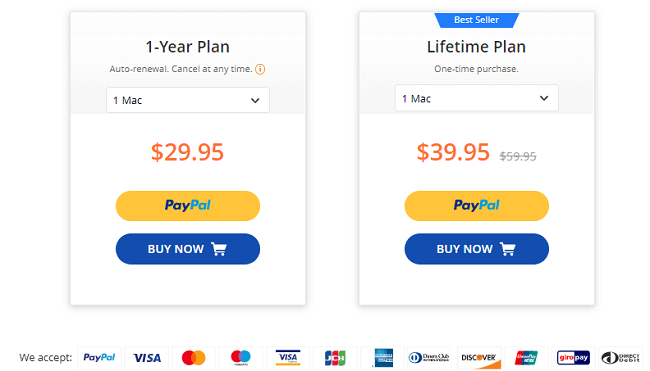The height and width of the screenshot is (371, 650).
Task: Click the Discover payment icon
Action: [x=479, y=357]
